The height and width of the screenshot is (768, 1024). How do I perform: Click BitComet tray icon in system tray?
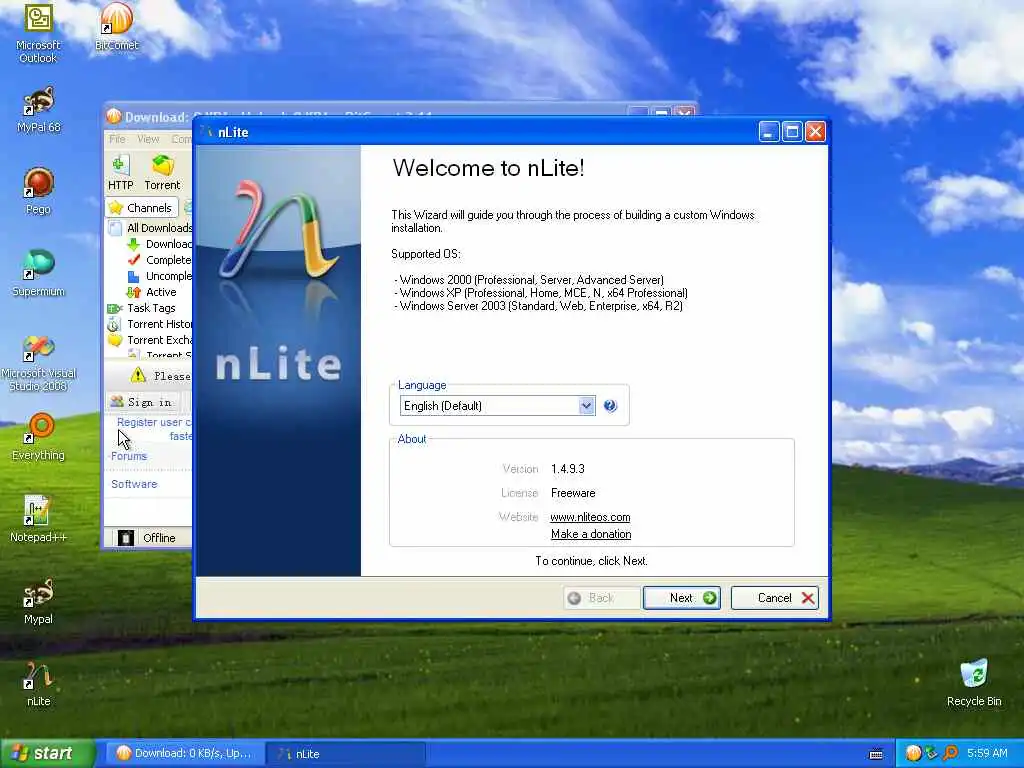tap(913, 753)
